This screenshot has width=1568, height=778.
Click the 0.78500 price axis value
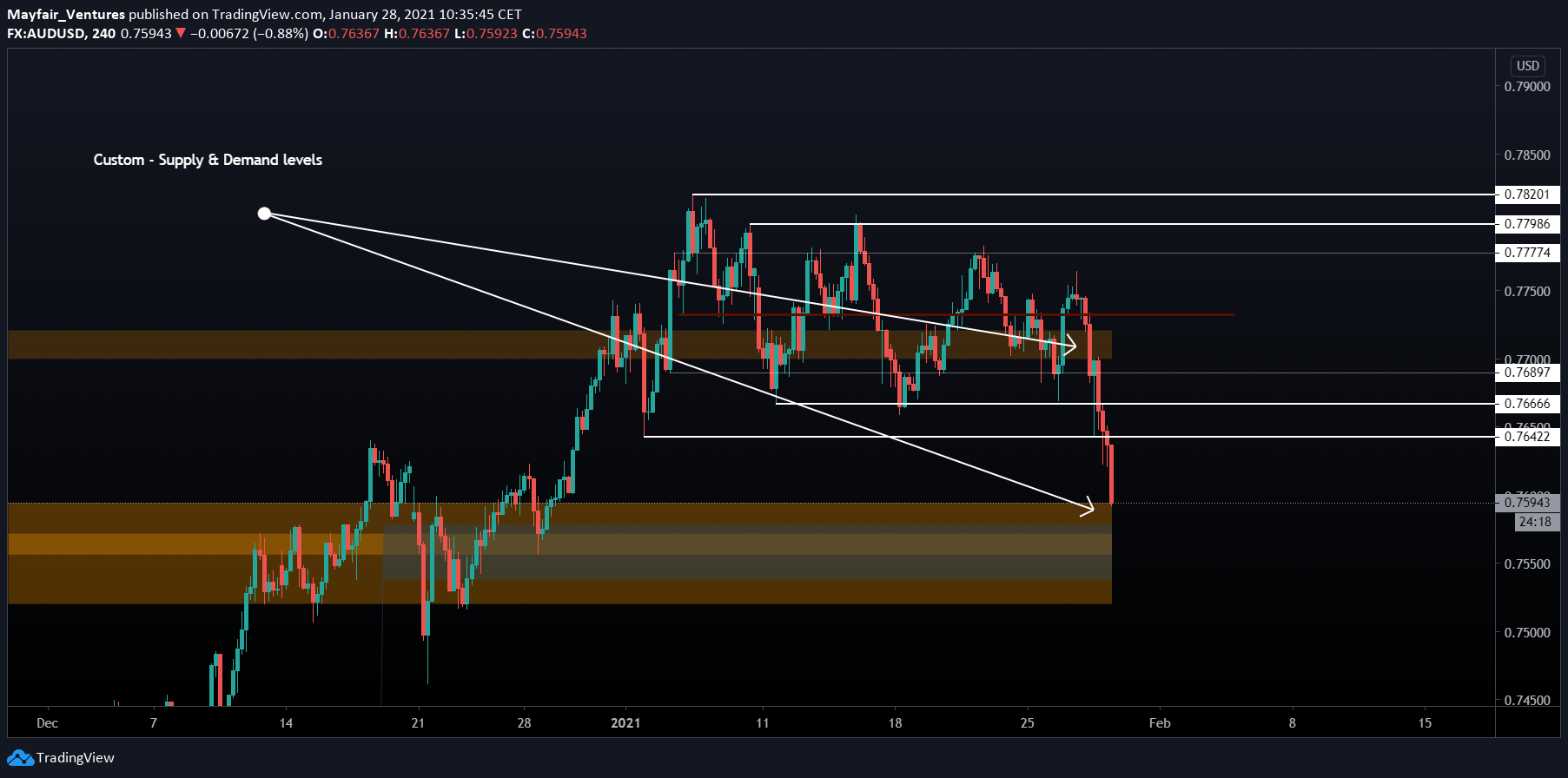pos(1527,155)
